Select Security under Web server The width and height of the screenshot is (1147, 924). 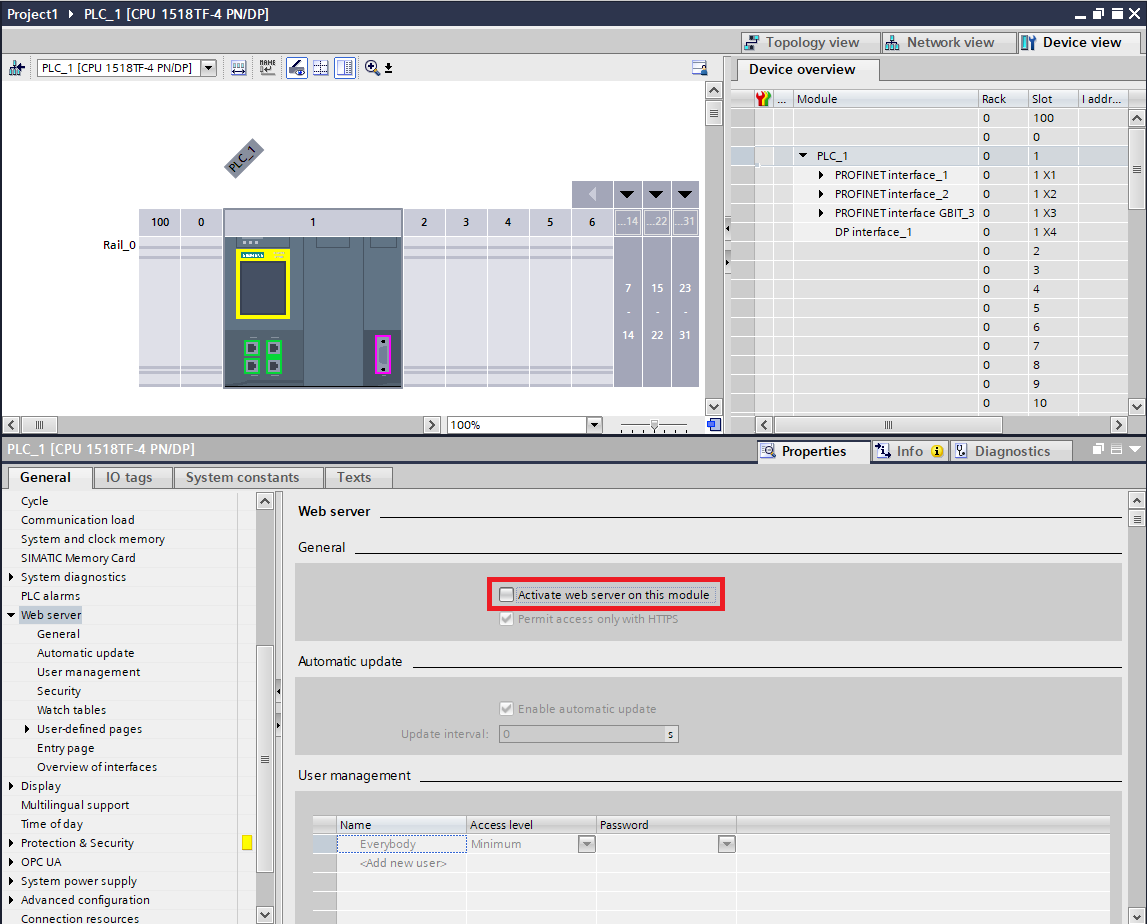pos(59,691)
